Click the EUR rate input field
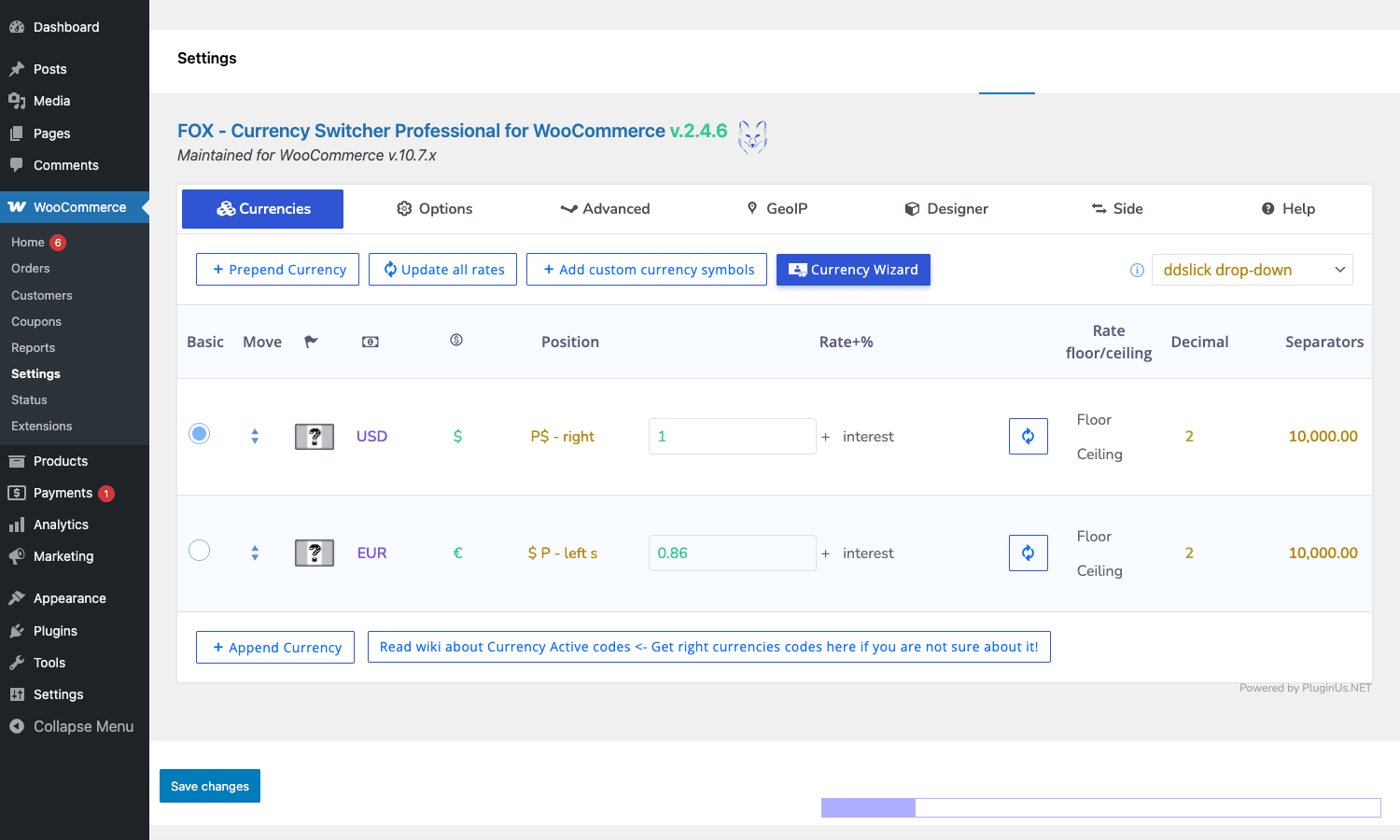 point(733,553)
